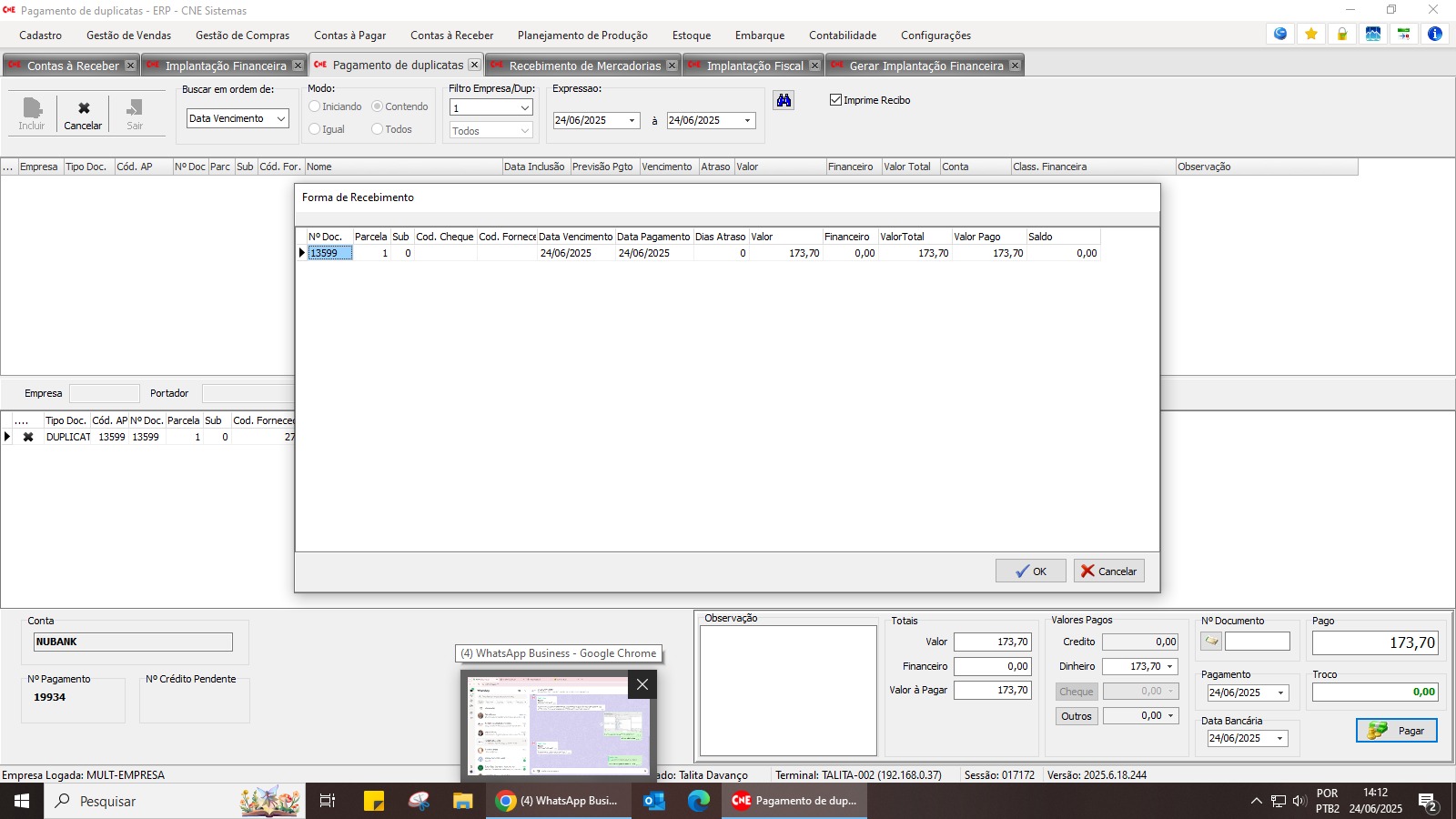Click the Pagar button
Screen dimensions: 1456x819
pyautogui.click(x=1397, y=731)
